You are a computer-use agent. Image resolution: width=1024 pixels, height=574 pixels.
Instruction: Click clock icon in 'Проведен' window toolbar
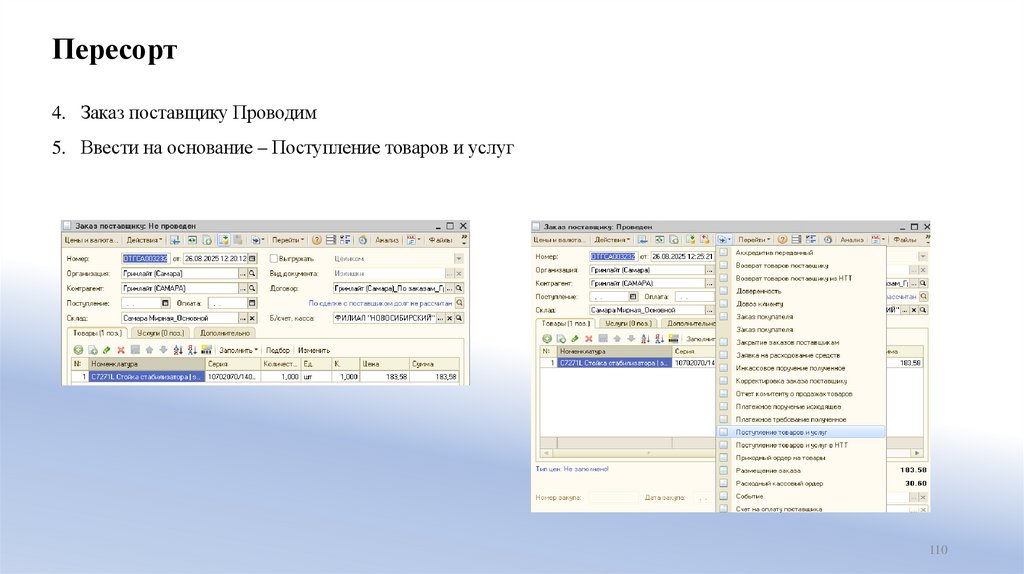pos(827,240)
